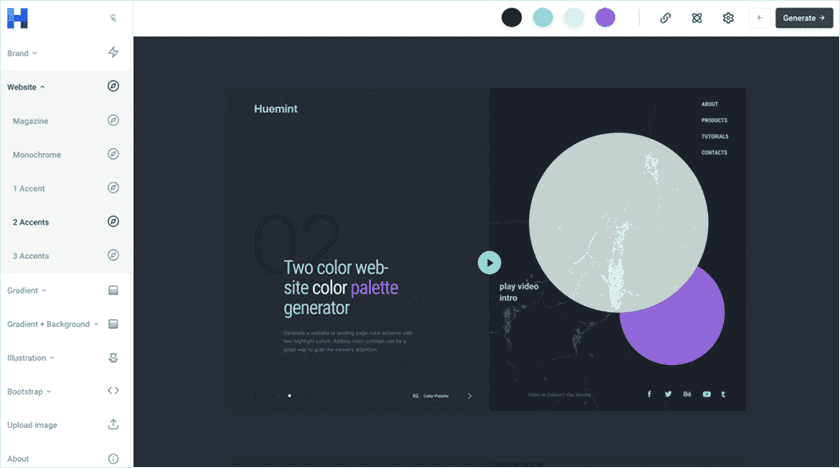Select the purple color swatch
Image resolution: width=840 pixels, height=468 pixels.
(x=605, y=18)
